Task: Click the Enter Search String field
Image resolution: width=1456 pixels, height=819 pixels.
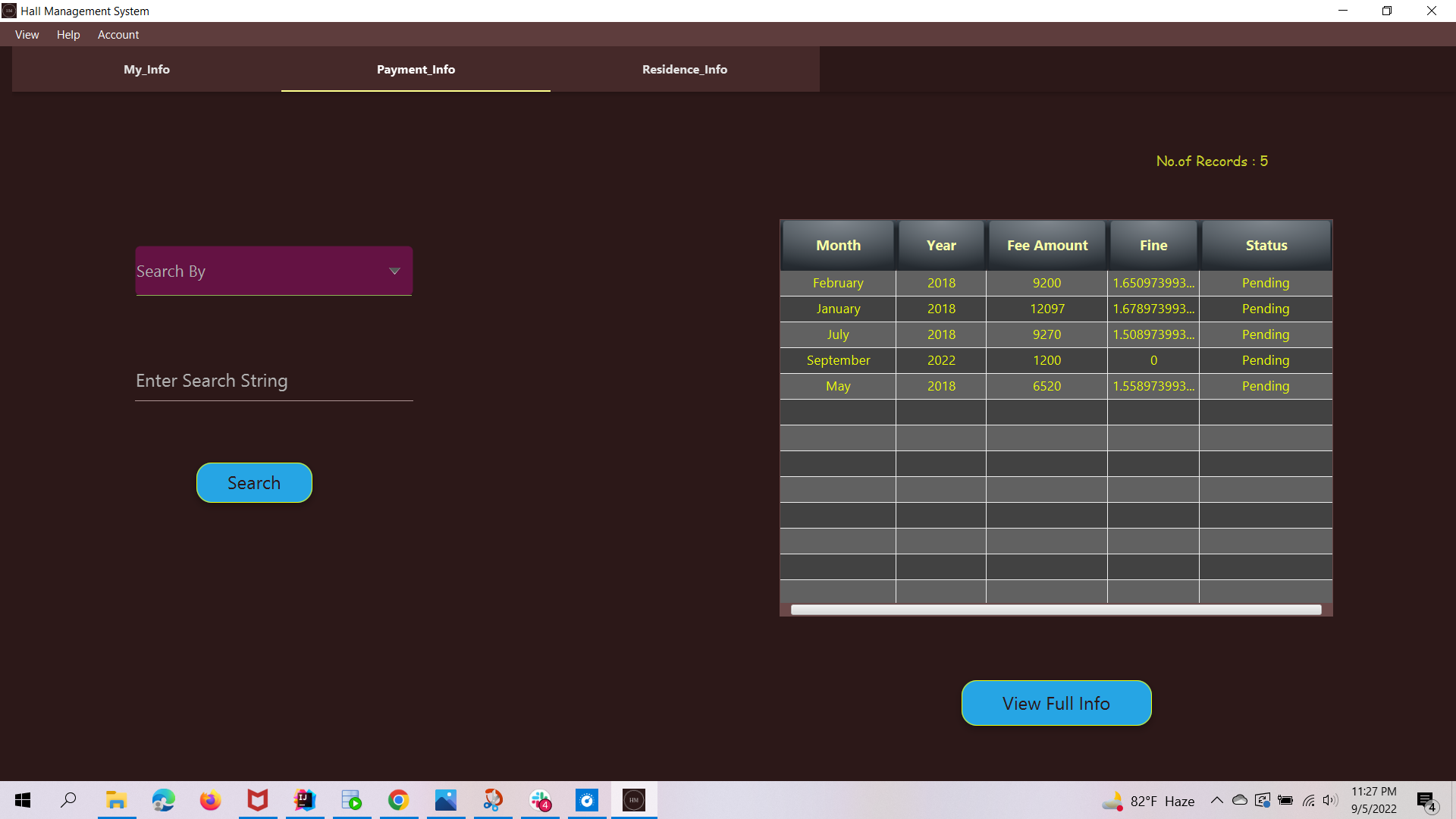Action: [x=273, y=381]
